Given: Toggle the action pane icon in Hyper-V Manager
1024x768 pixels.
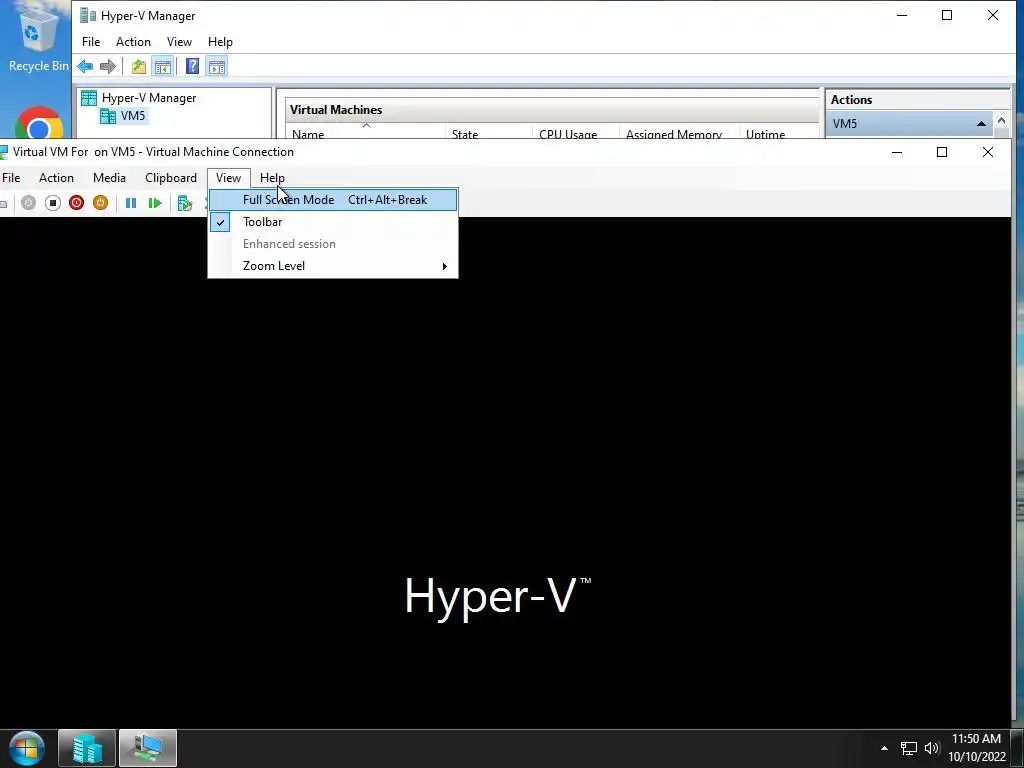Looking at the screenshot, I should tap(217, 66).
